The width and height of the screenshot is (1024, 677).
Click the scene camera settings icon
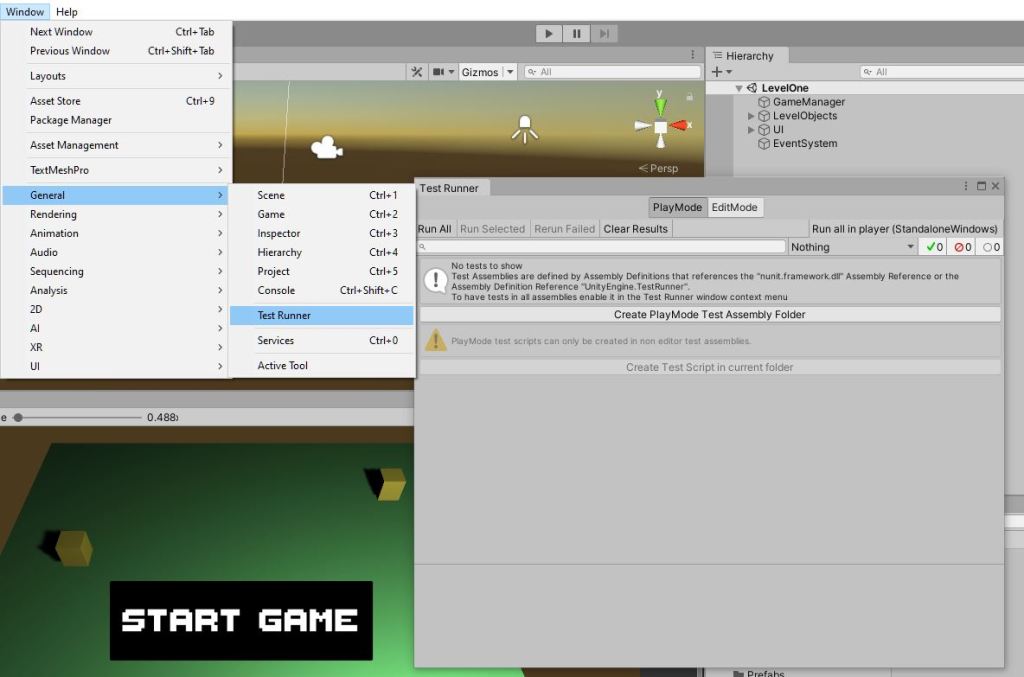point(438,72)
